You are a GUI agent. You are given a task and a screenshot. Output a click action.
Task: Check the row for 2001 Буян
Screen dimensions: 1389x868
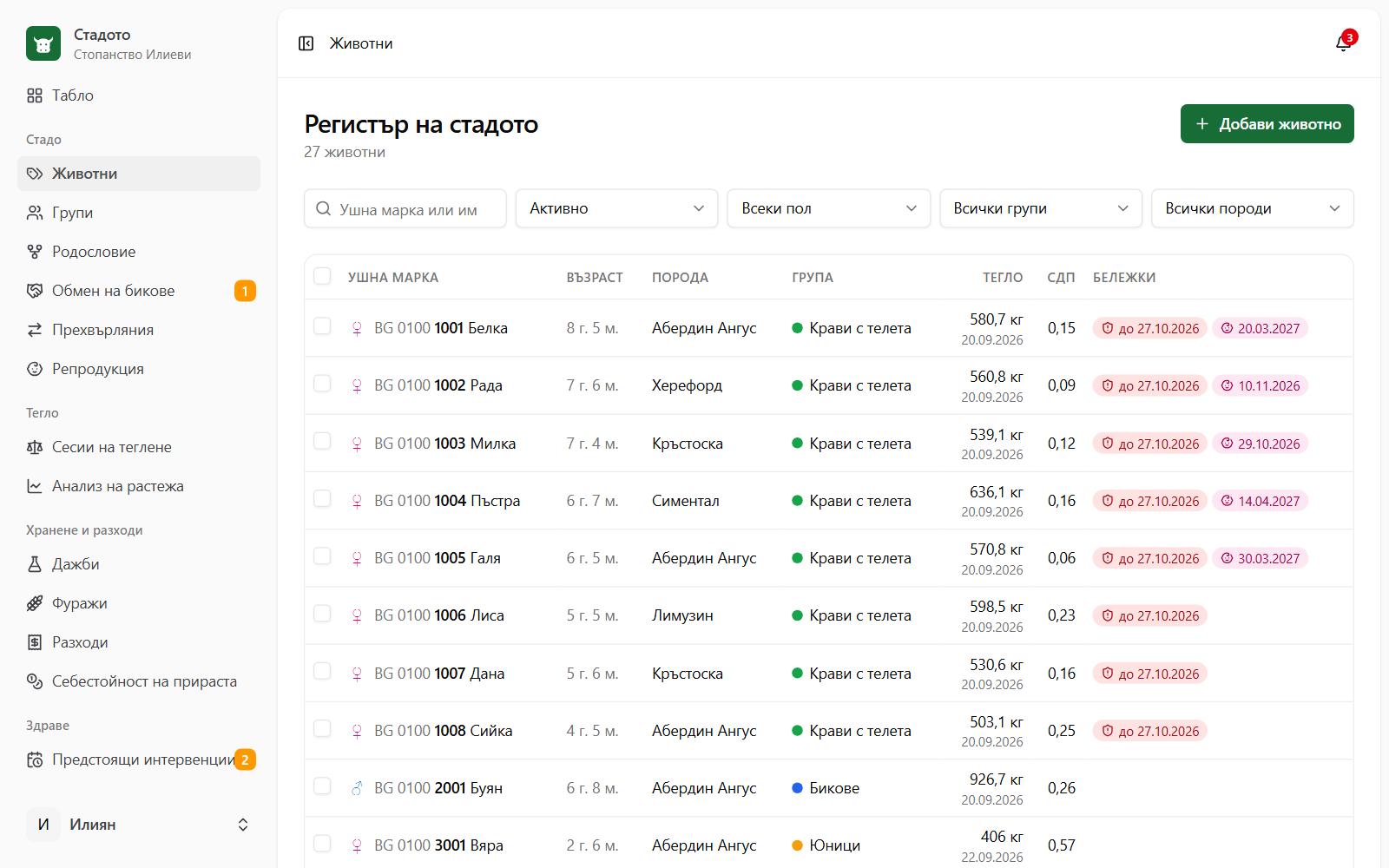(x=322, y=786)
